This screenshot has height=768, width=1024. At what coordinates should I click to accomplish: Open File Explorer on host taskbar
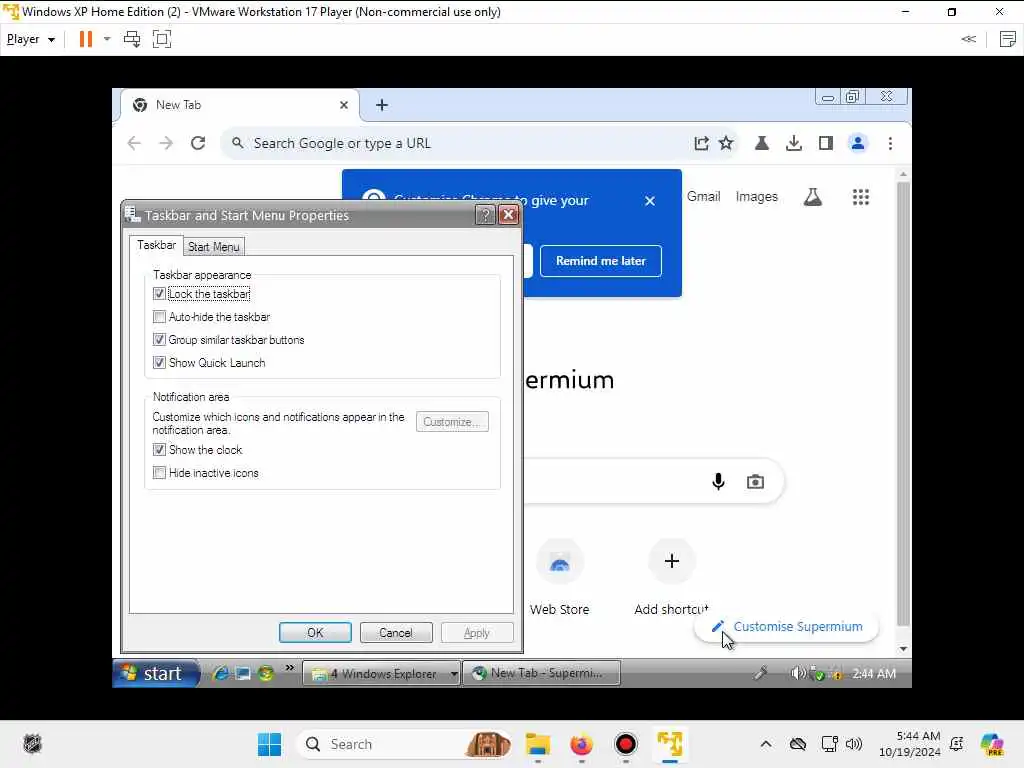pyautogui.click(x=538, y=744)
